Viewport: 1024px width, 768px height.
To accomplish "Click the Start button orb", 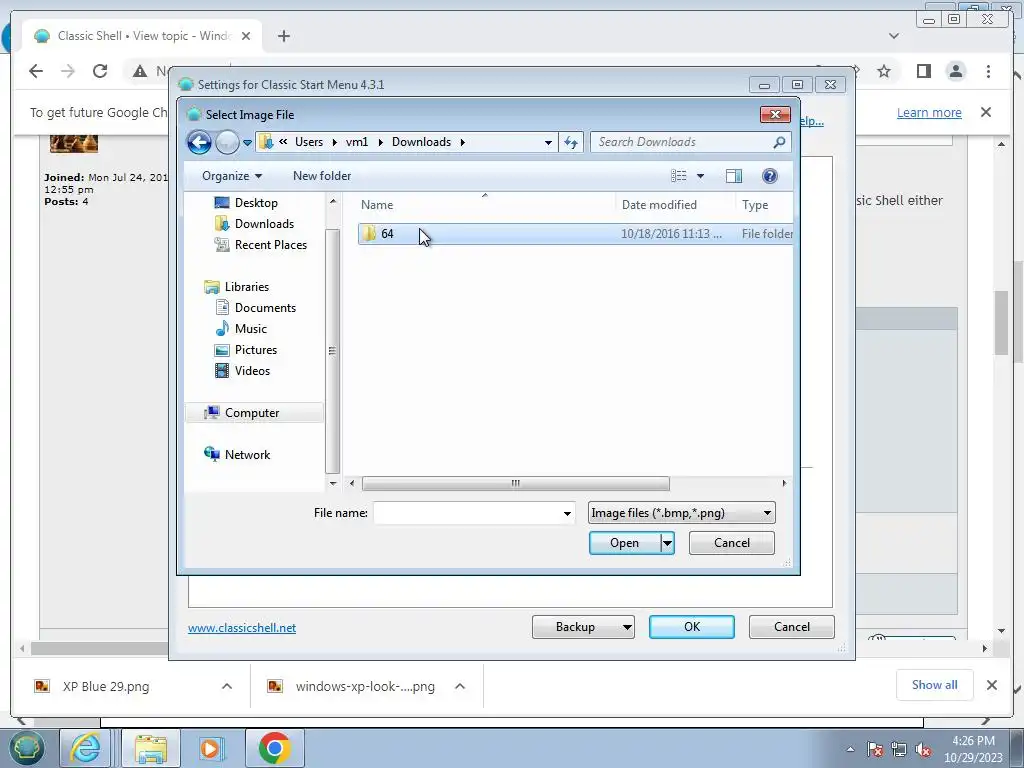I will click(x=26, y=748).
